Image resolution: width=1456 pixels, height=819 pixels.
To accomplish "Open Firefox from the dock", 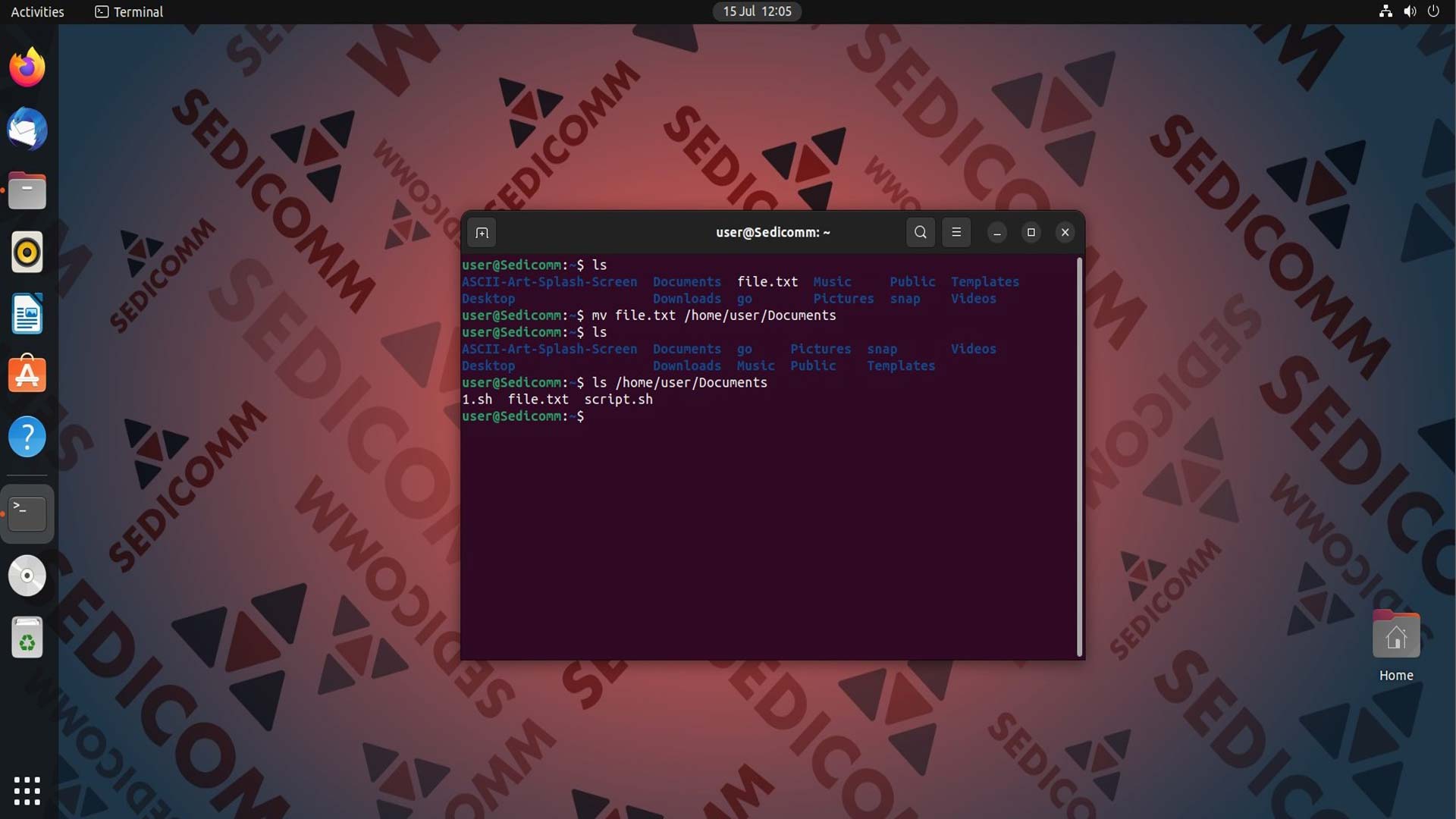I will point(27,67).
